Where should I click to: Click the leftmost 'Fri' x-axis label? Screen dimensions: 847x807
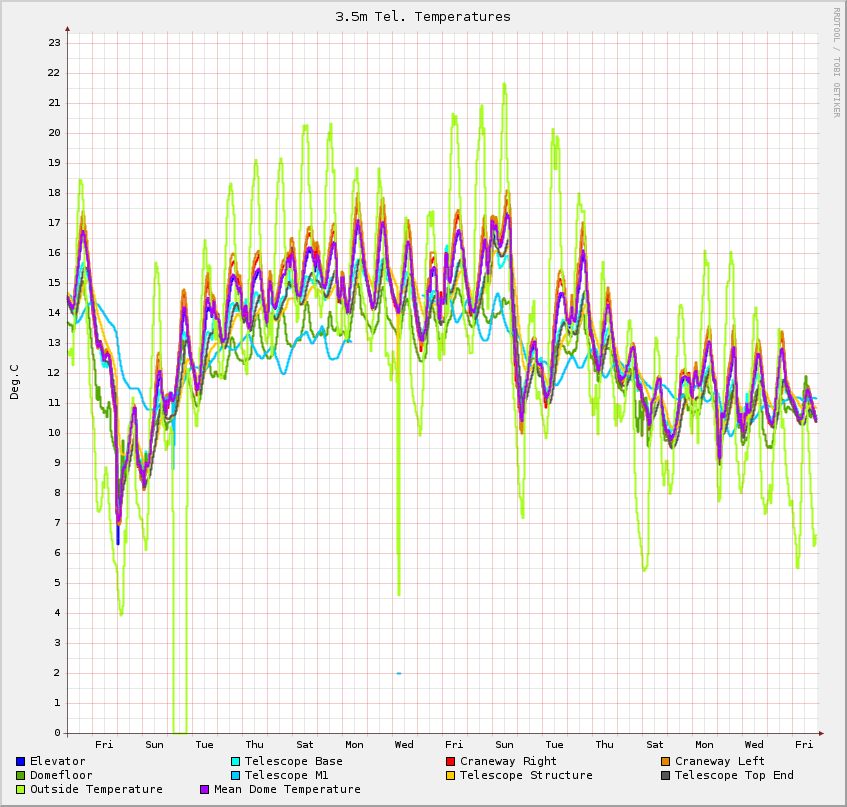click(104, 745)
